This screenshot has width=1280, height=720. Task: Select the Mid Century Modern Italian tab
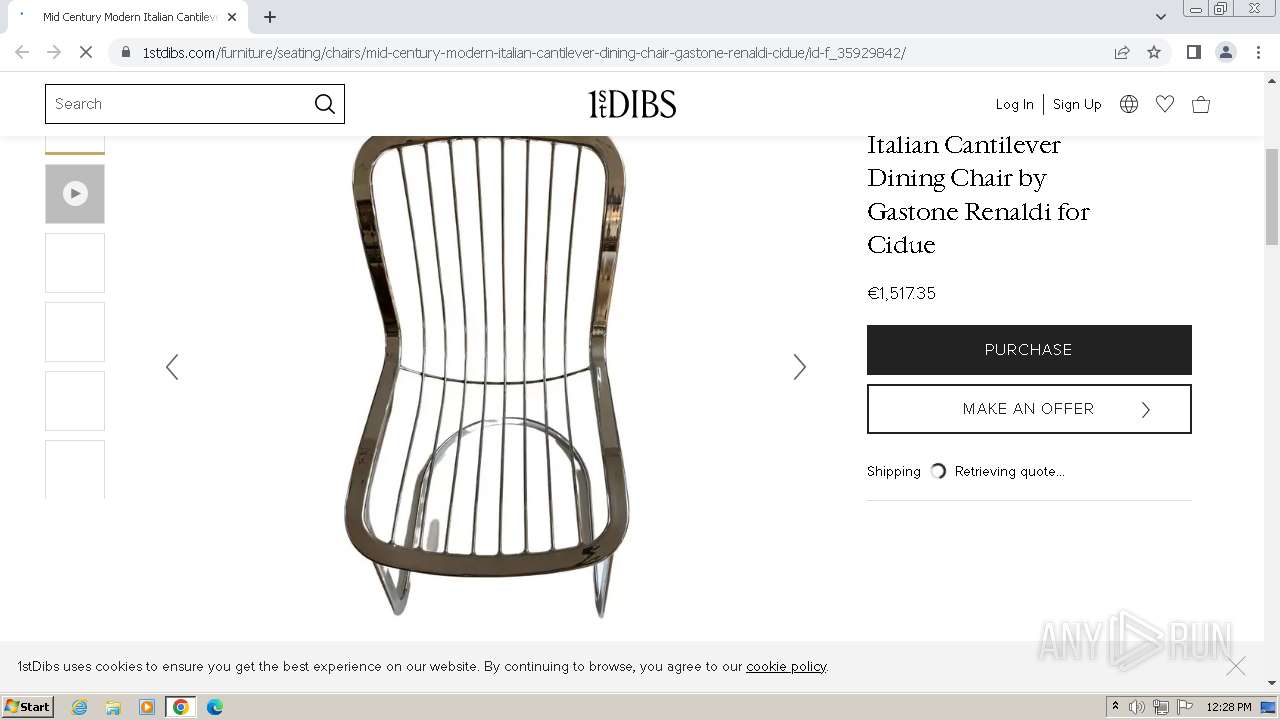click(130, 17)
